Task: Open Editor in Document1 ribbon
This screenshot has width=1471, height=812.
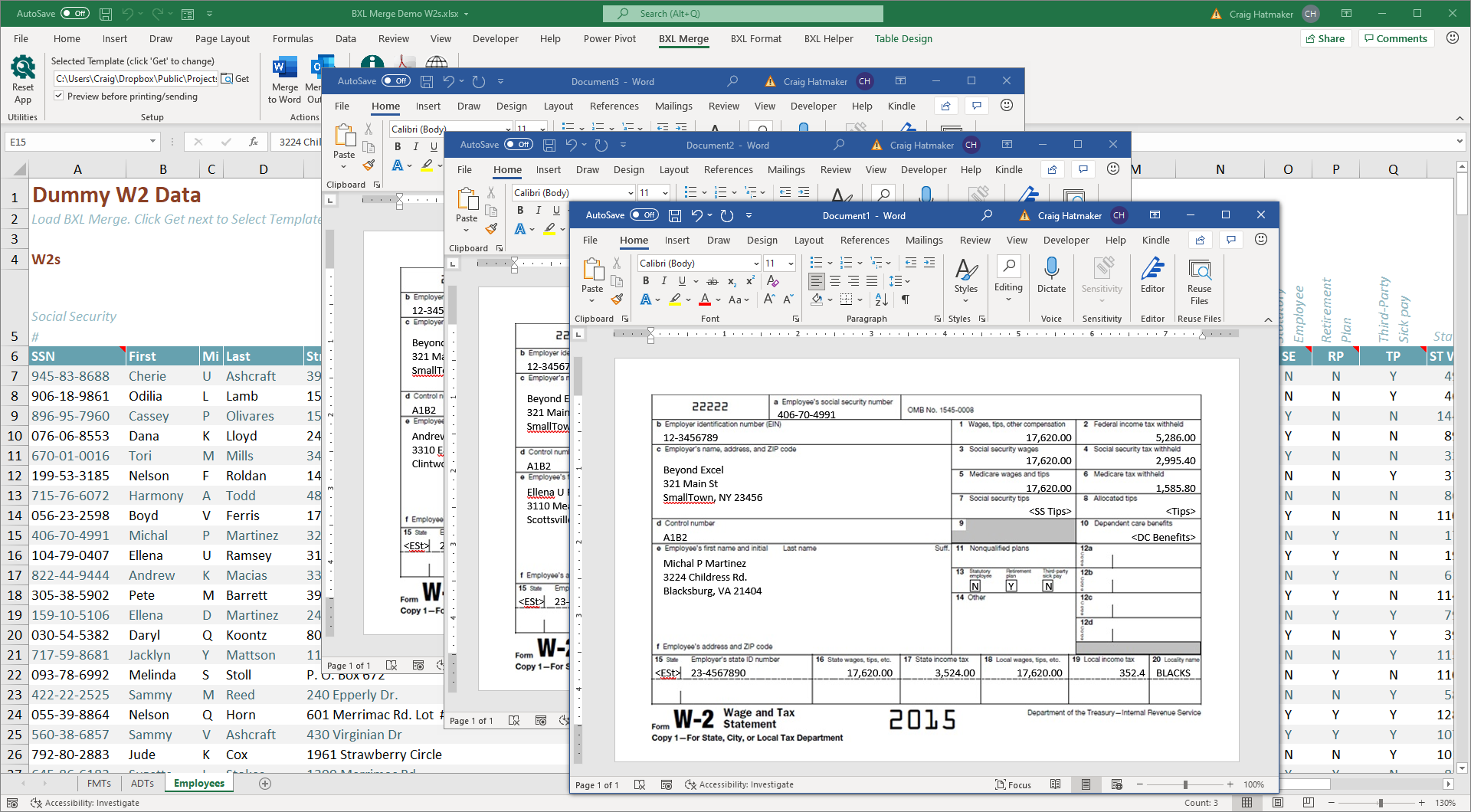Action: (1152, 275)
